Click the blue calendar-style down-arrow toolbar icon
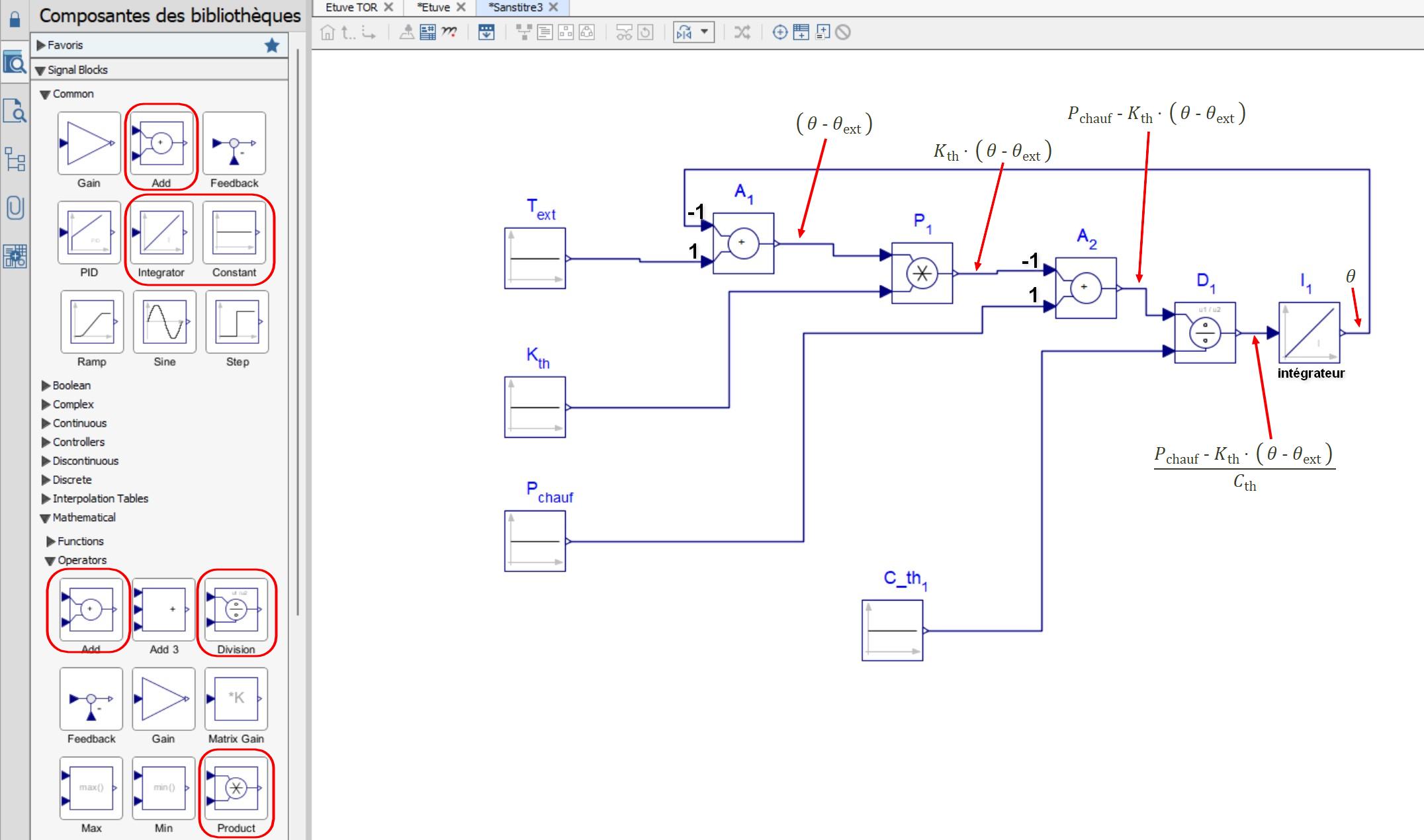This screenshot has width=1424, height=840. pyautogui.click(x=486, y=32)
